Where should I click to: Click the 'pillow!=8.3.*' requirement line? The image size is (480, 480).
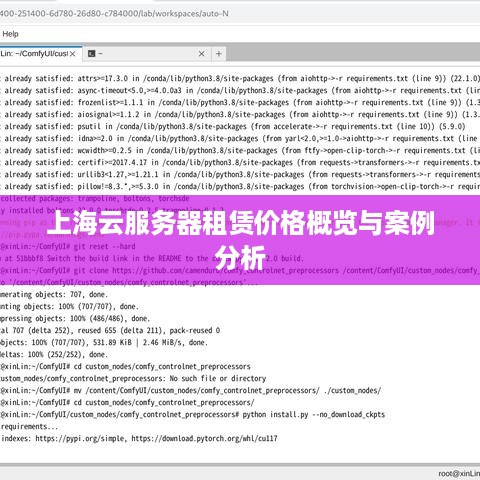pyautogui.click(x=240, y=187)
